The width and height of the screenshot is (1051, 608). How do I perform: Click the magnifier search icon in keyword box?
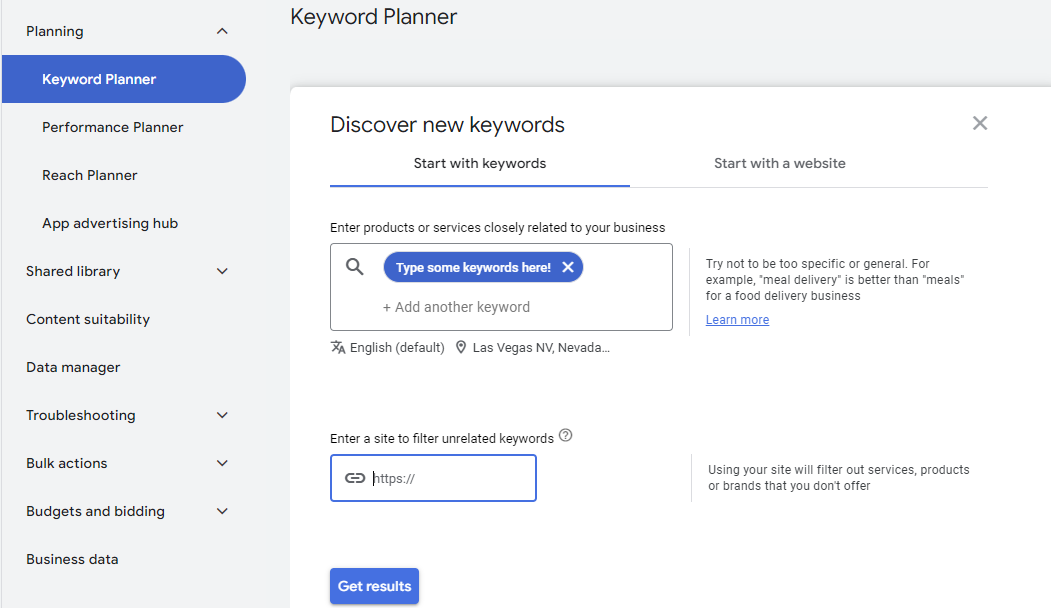pos(355,267)
